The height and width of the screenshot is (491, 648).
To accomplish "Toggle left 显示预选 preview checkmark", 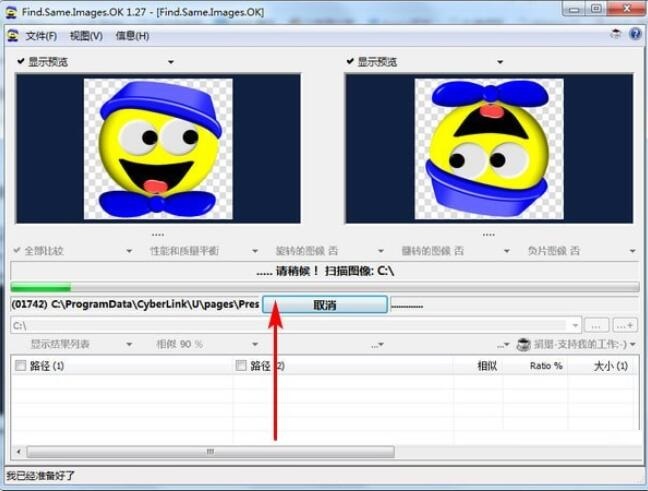I will coord(21,62).
